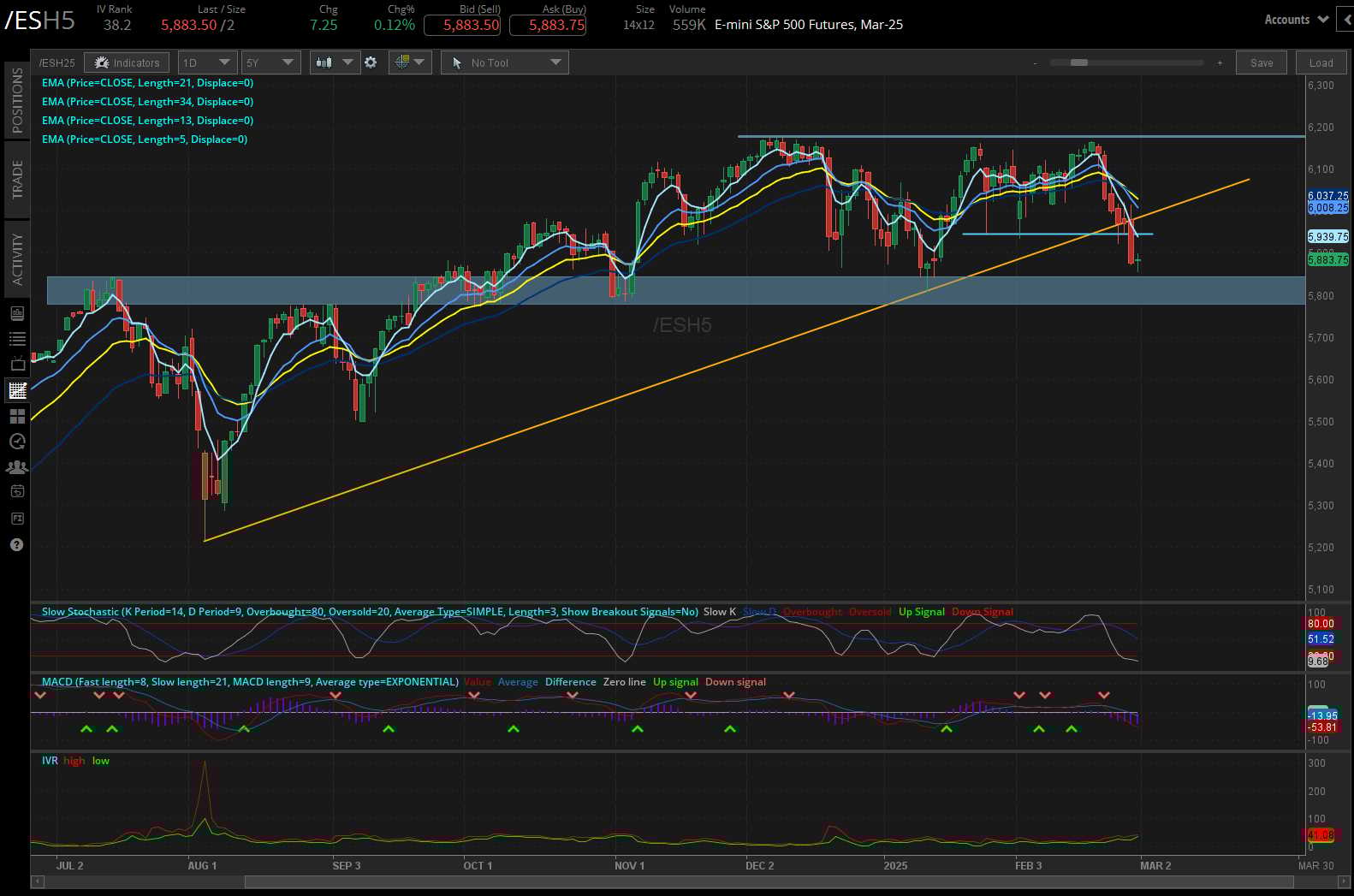Click the Up Signal stochastic legend label

click(x=921, y=612)
